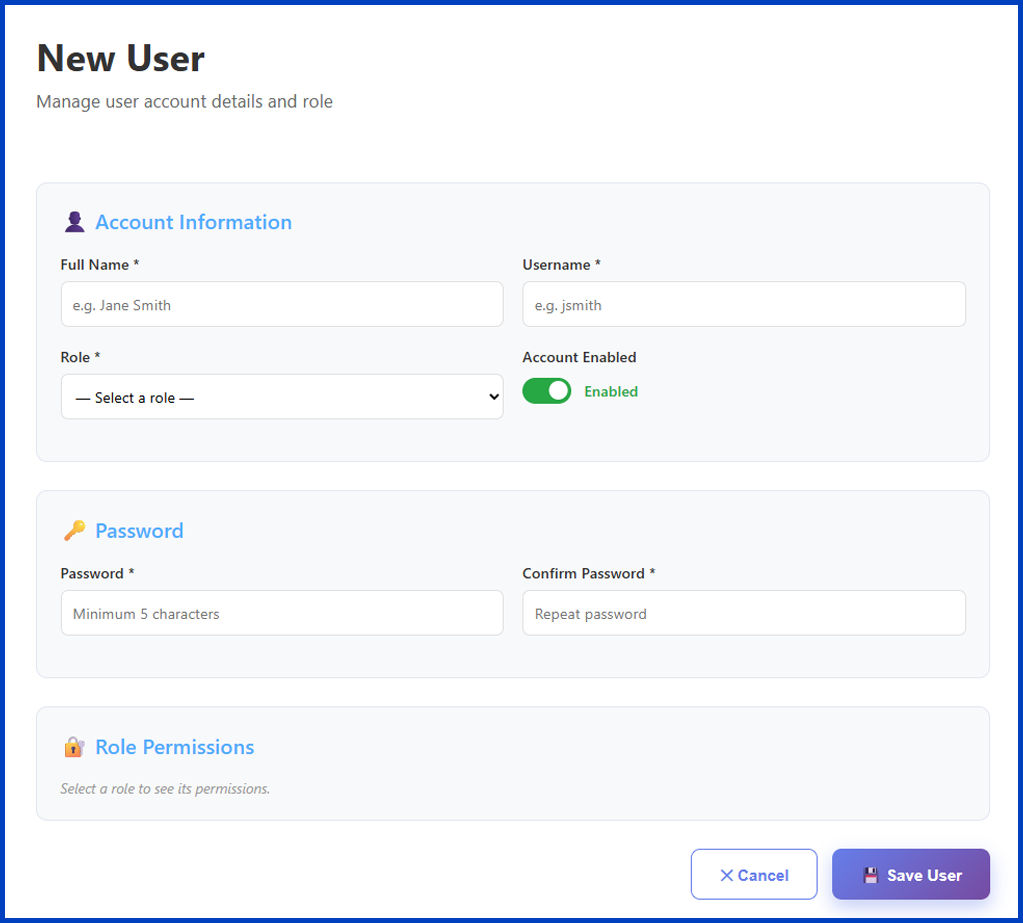Click the Account Enabled label
Screen dimensions: 1023x923
point(579,357)
